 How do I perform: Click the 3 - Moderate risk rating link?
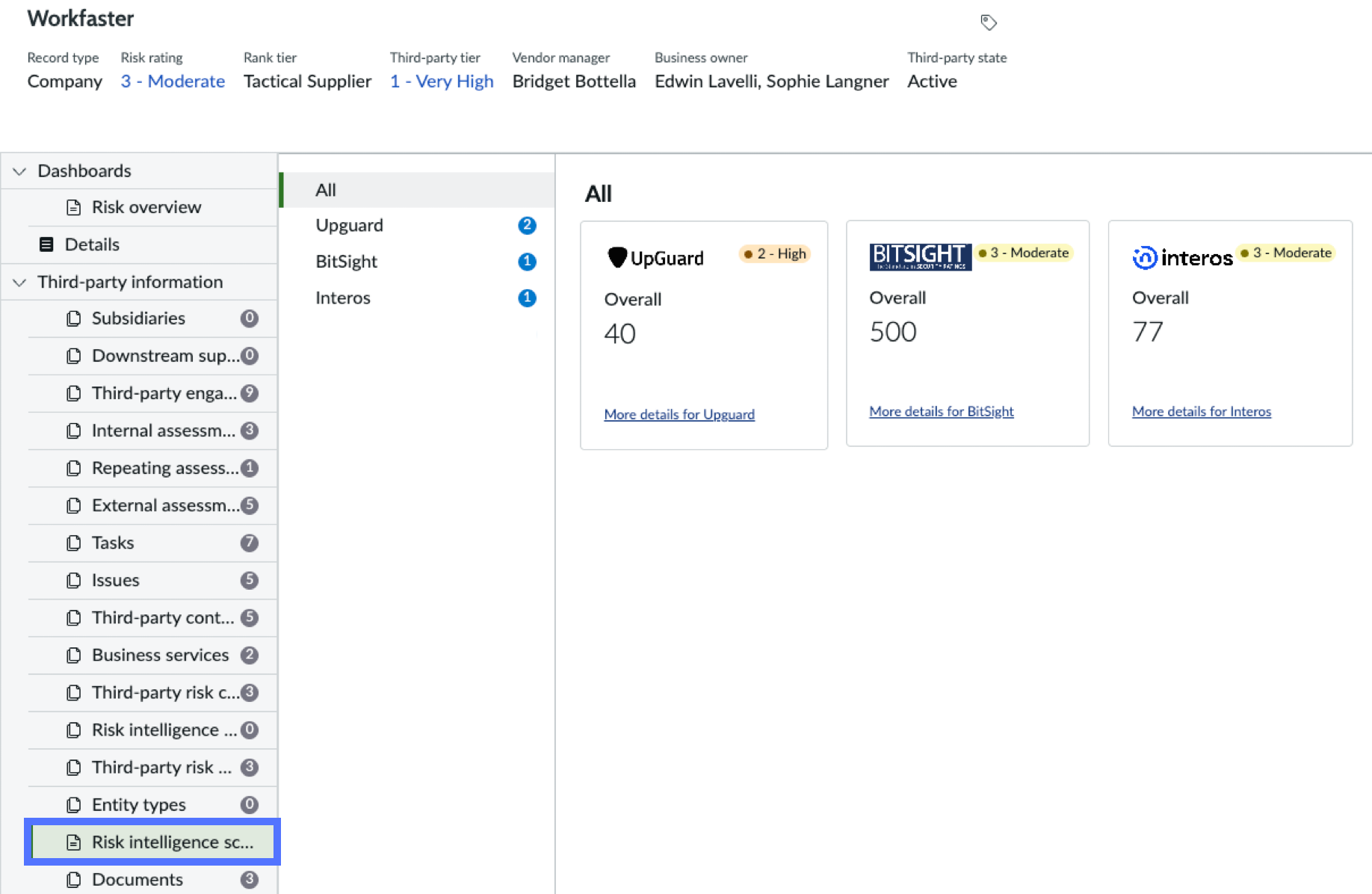click(x=173, y=81)
